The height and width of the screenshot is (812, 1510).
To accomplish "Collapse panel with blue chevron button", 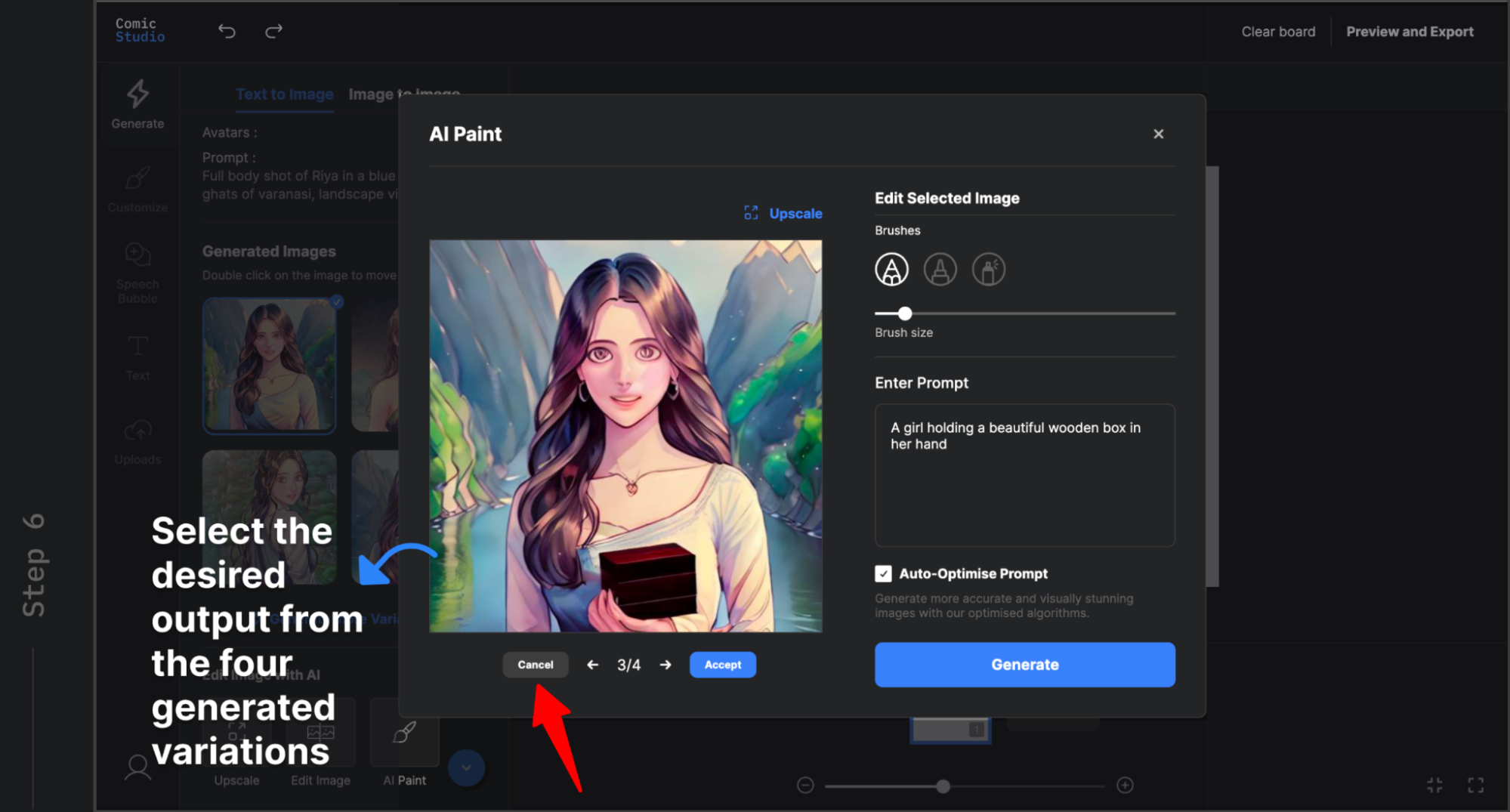I will click(466, 767).
